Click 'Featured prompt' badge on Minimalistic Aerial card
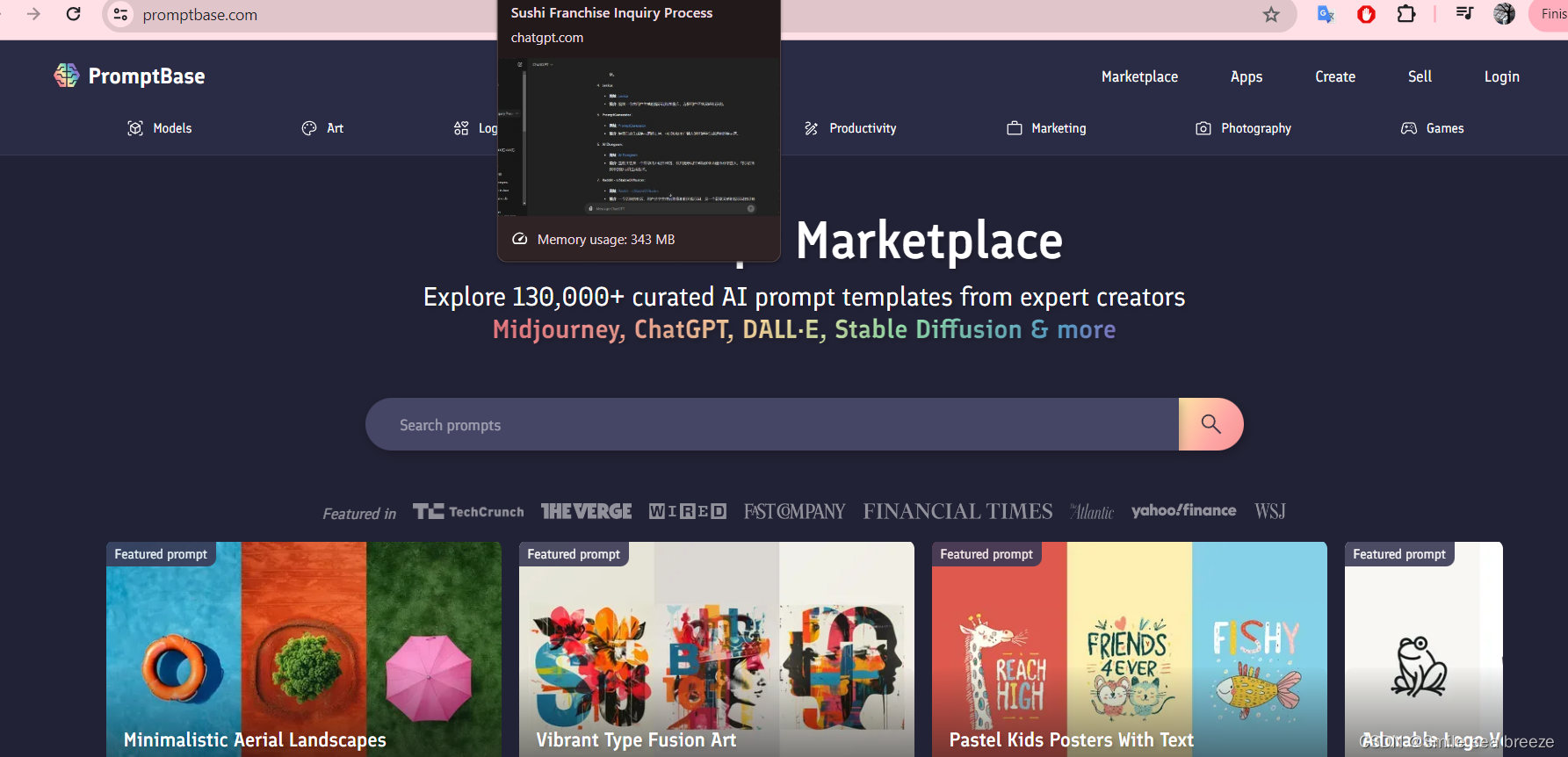The height and width of the screenshot is (757, 1568). coord(161,554)
